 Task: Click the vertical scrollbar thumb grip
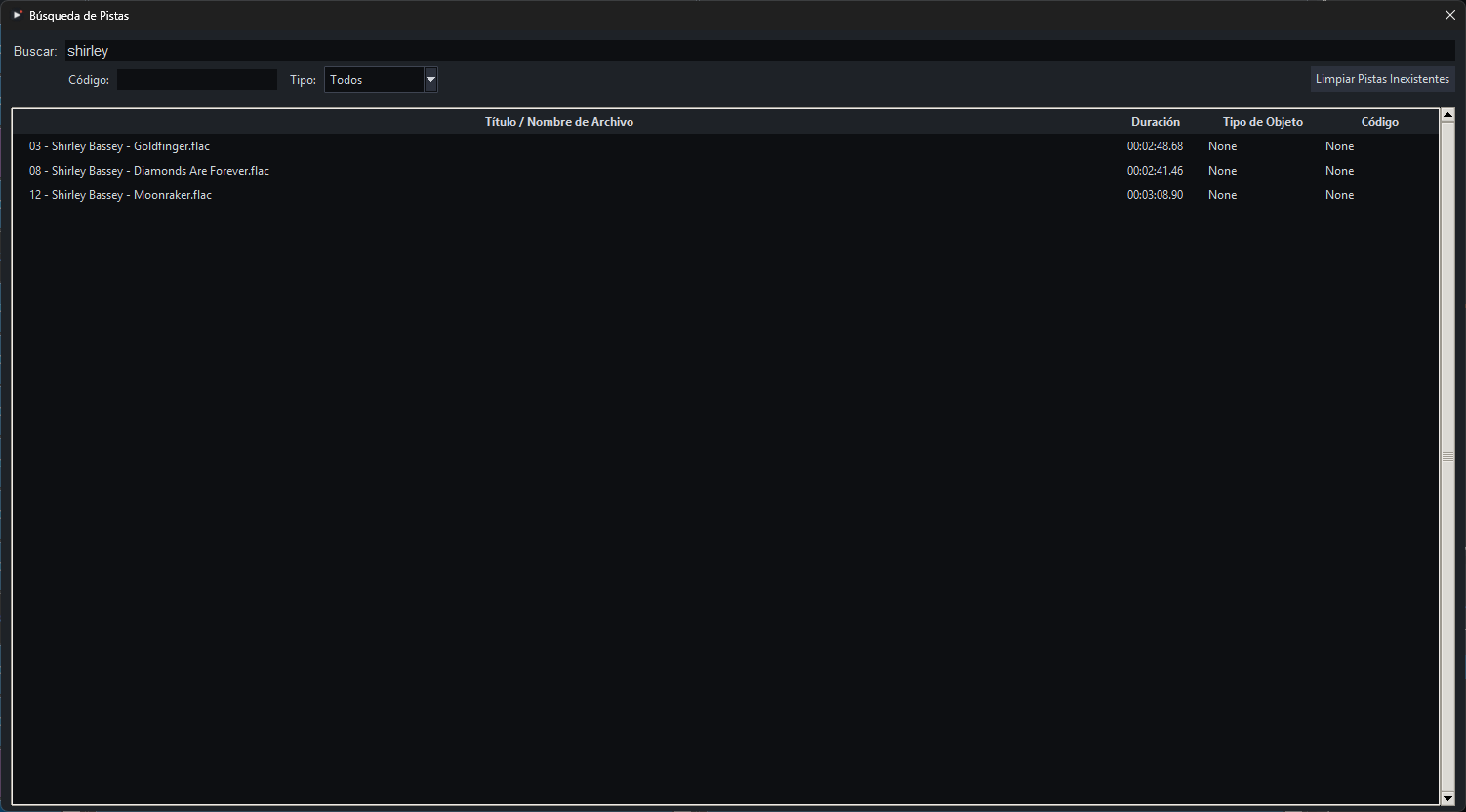tap(1447, 457)
